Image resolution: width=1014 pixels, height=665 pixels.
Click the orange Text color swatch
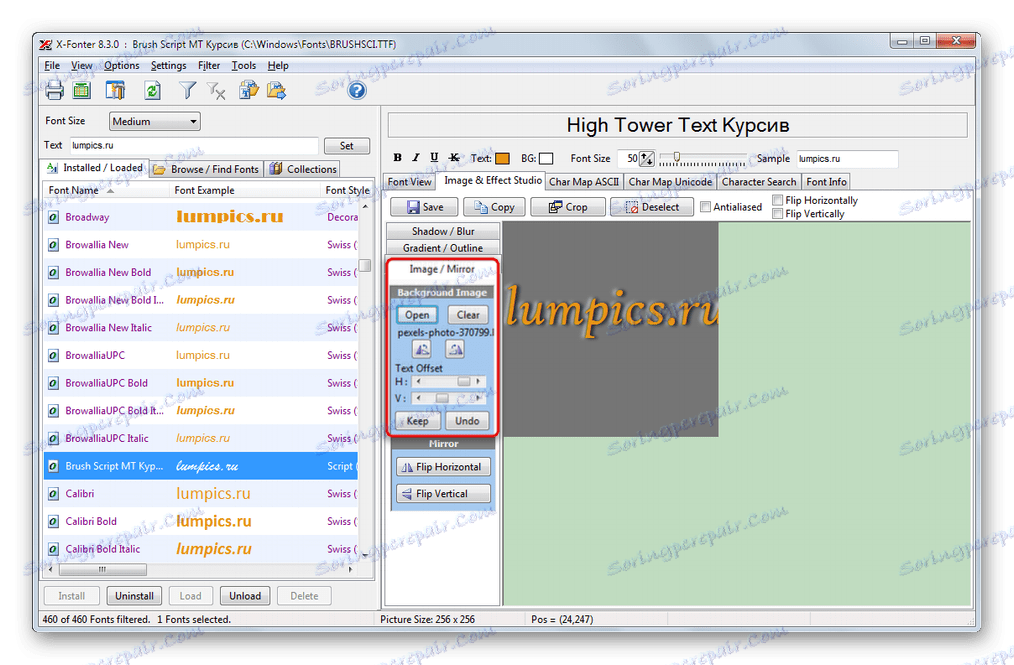coord(502,158)
